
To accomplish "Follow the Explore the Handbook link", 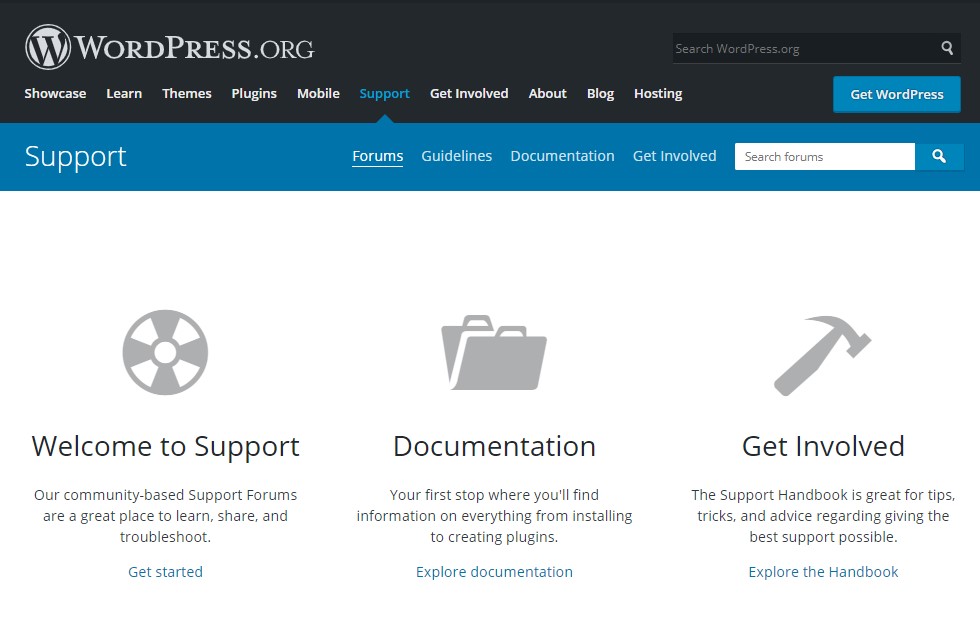I will click(x=823, y=572).
